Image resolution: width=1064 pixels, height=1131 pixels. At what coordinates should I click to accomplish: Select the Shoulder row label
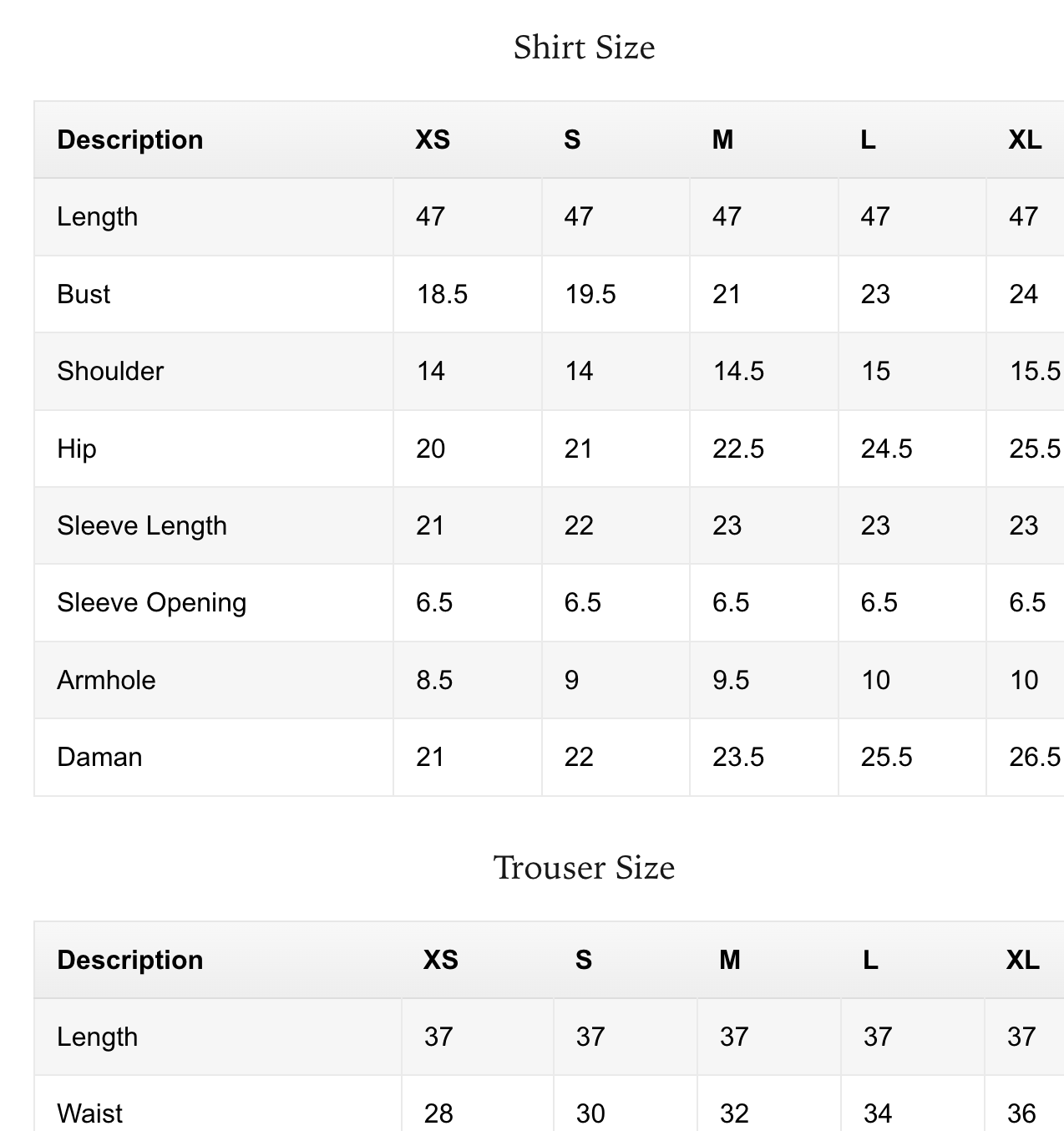(x=110, y=371)
